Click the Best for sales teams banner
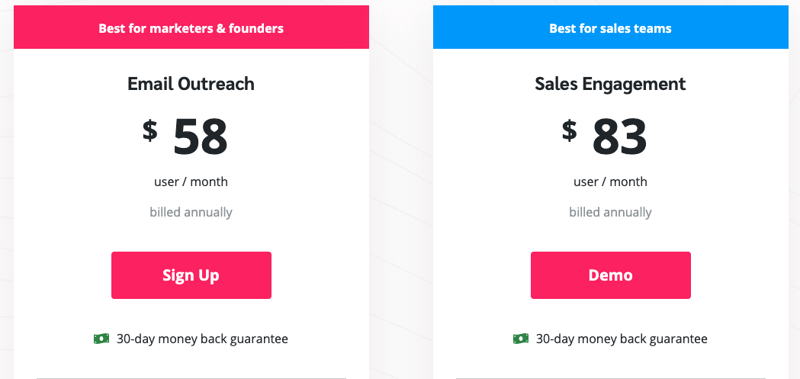Screen dimensions: 800x379 610,28
